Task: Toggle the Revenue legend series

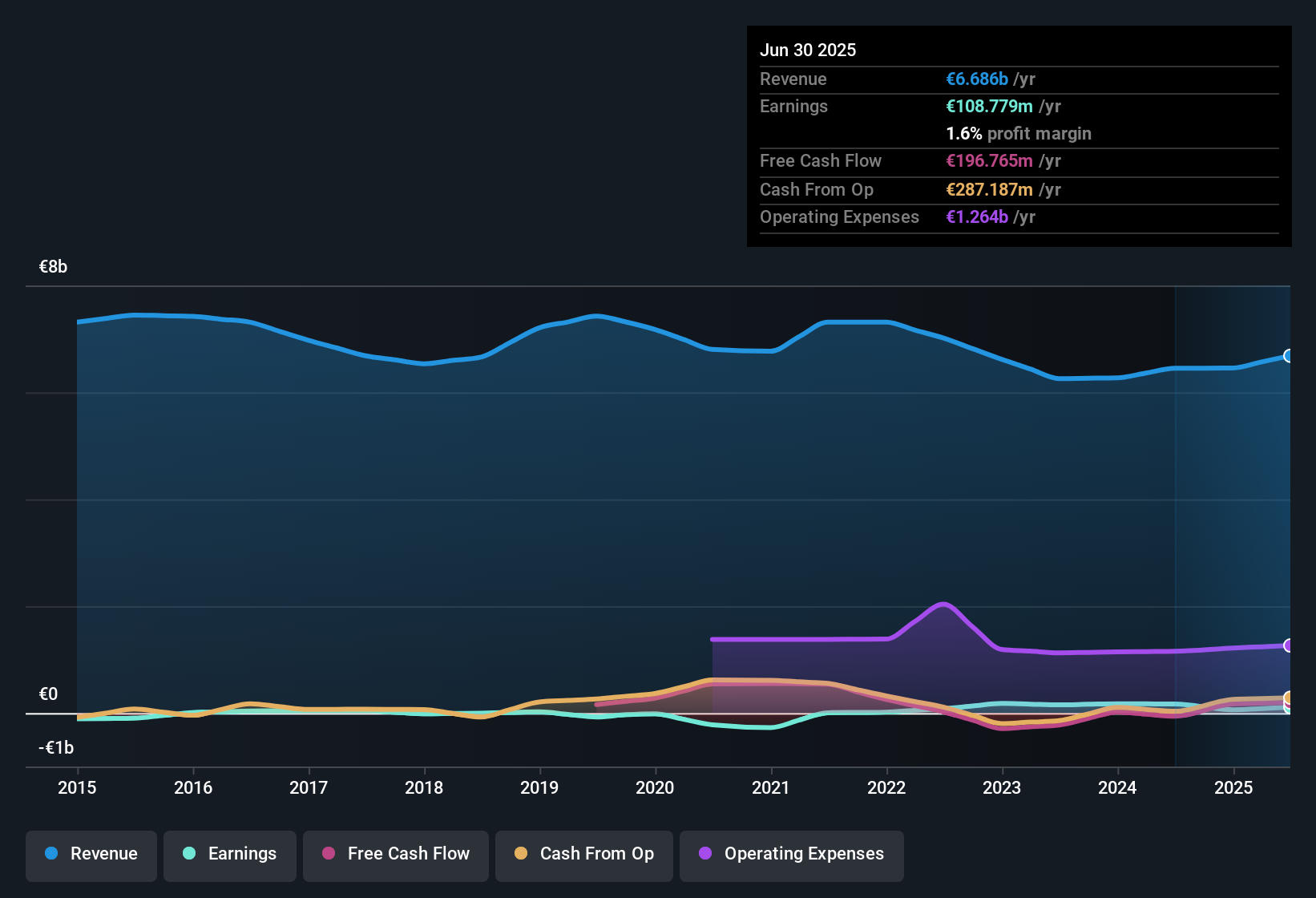Action: pos(91,854)
